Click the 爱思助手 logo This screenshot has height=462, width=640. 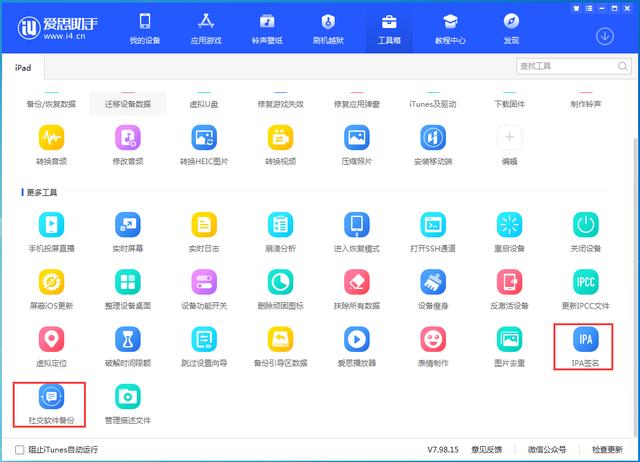[x=58, y=28]
